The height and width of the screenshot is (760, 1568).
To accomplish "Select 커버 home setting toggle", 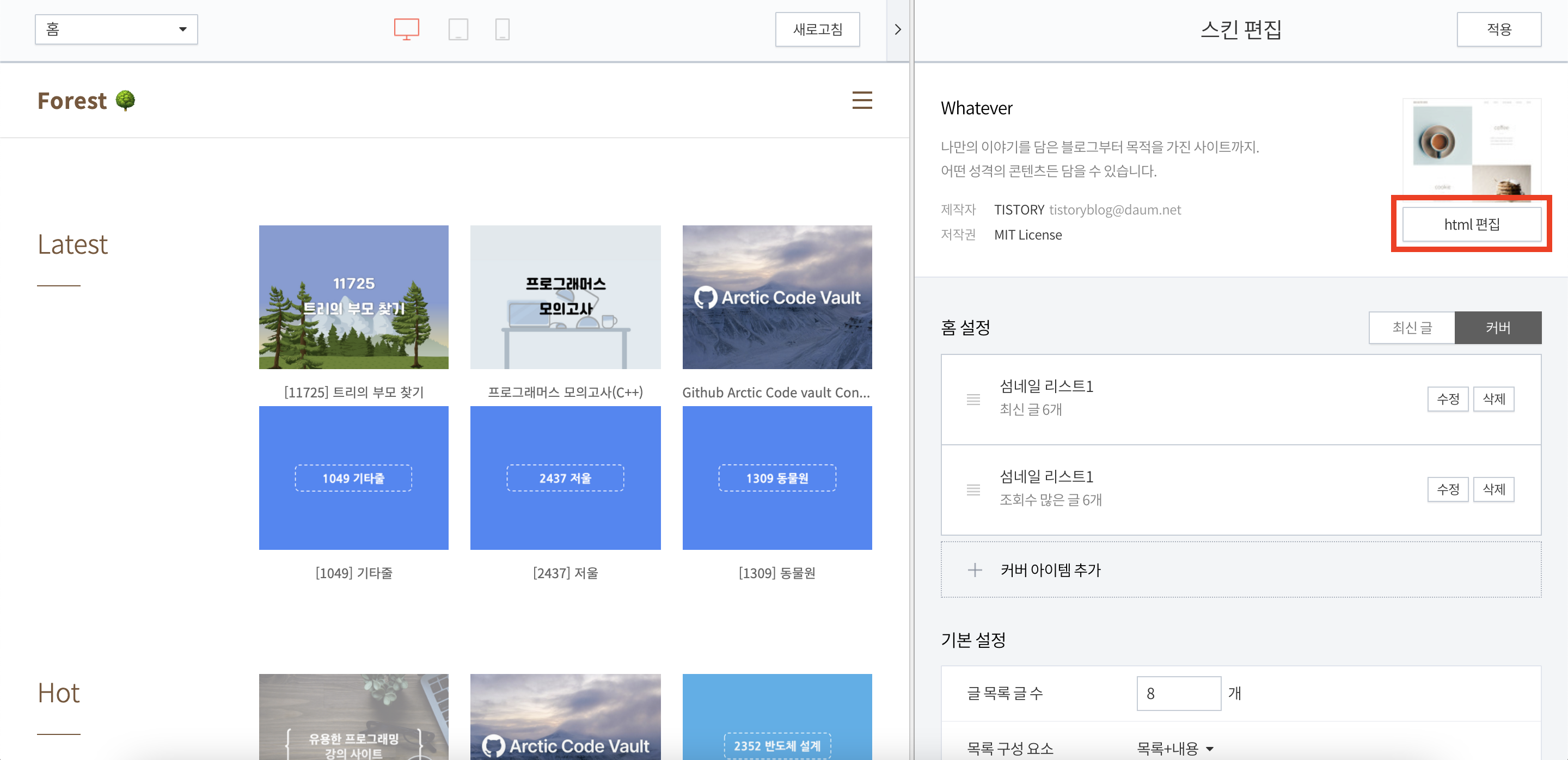I will pos(1497,327).
